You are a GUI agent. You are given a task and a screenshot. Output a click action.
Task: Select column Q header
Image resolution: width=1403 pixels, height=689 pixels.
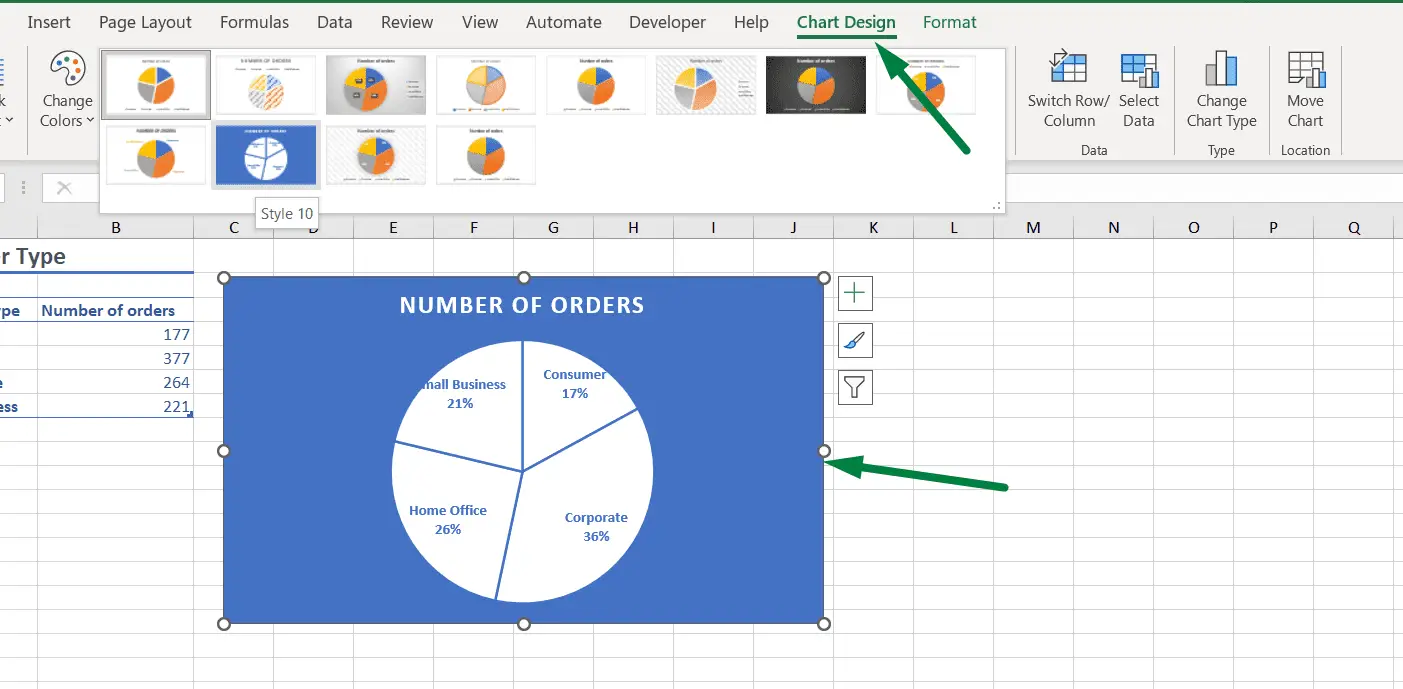coord(1353,228)
